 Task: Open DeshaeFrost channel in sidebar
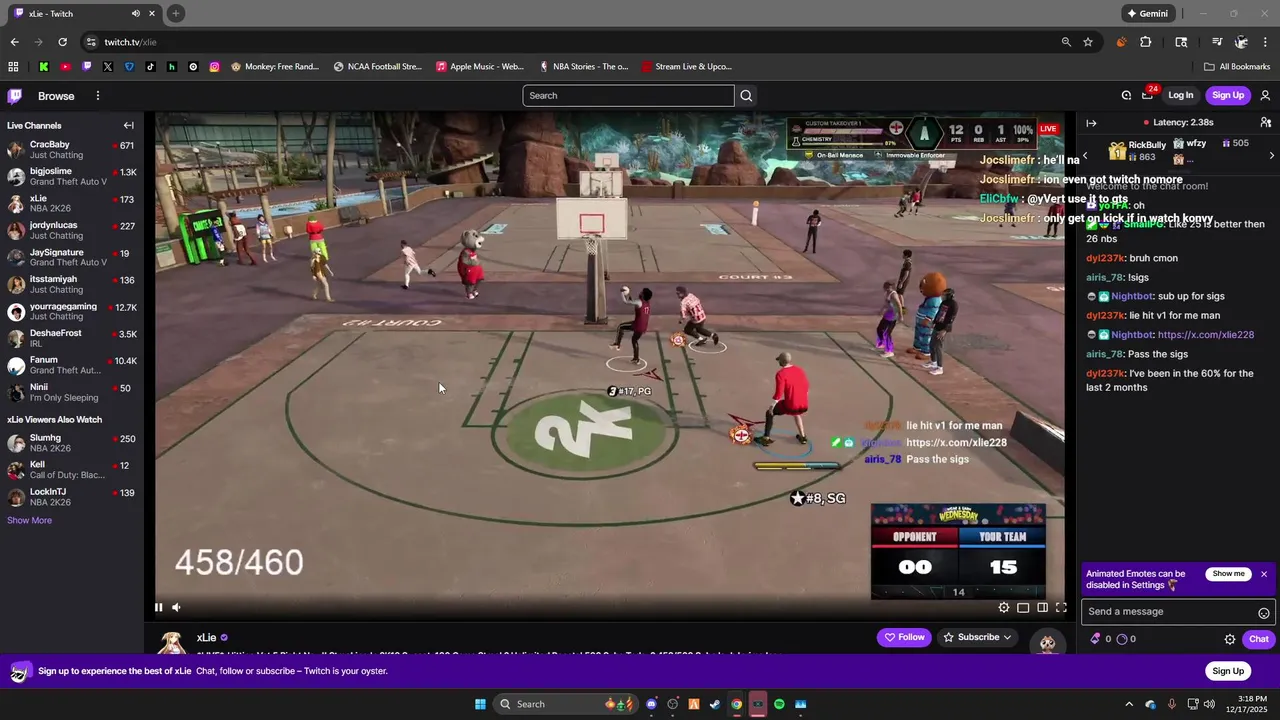(72, 339)
